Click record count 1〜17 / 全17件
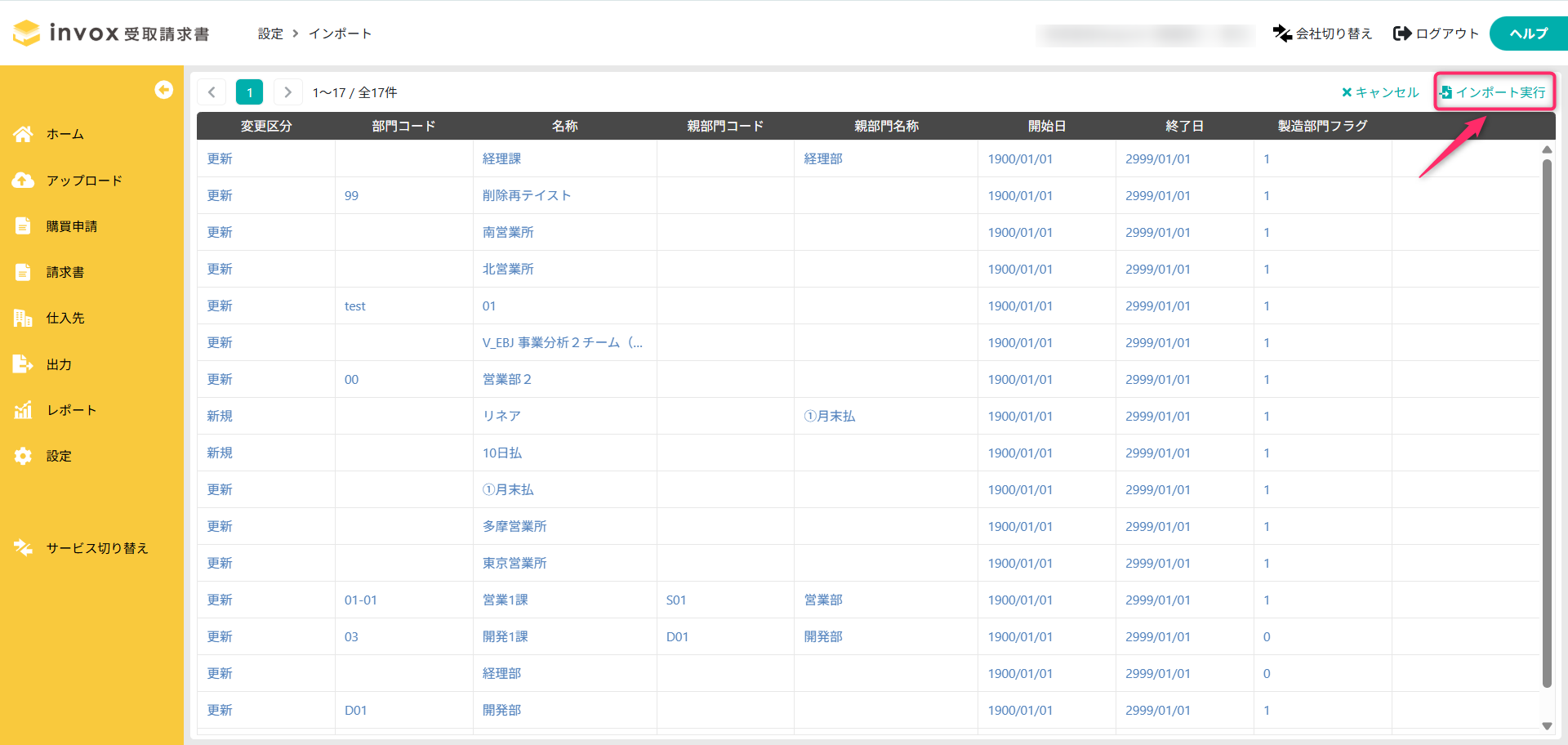This screenshot has height=745, width=1568. point(355,92)
